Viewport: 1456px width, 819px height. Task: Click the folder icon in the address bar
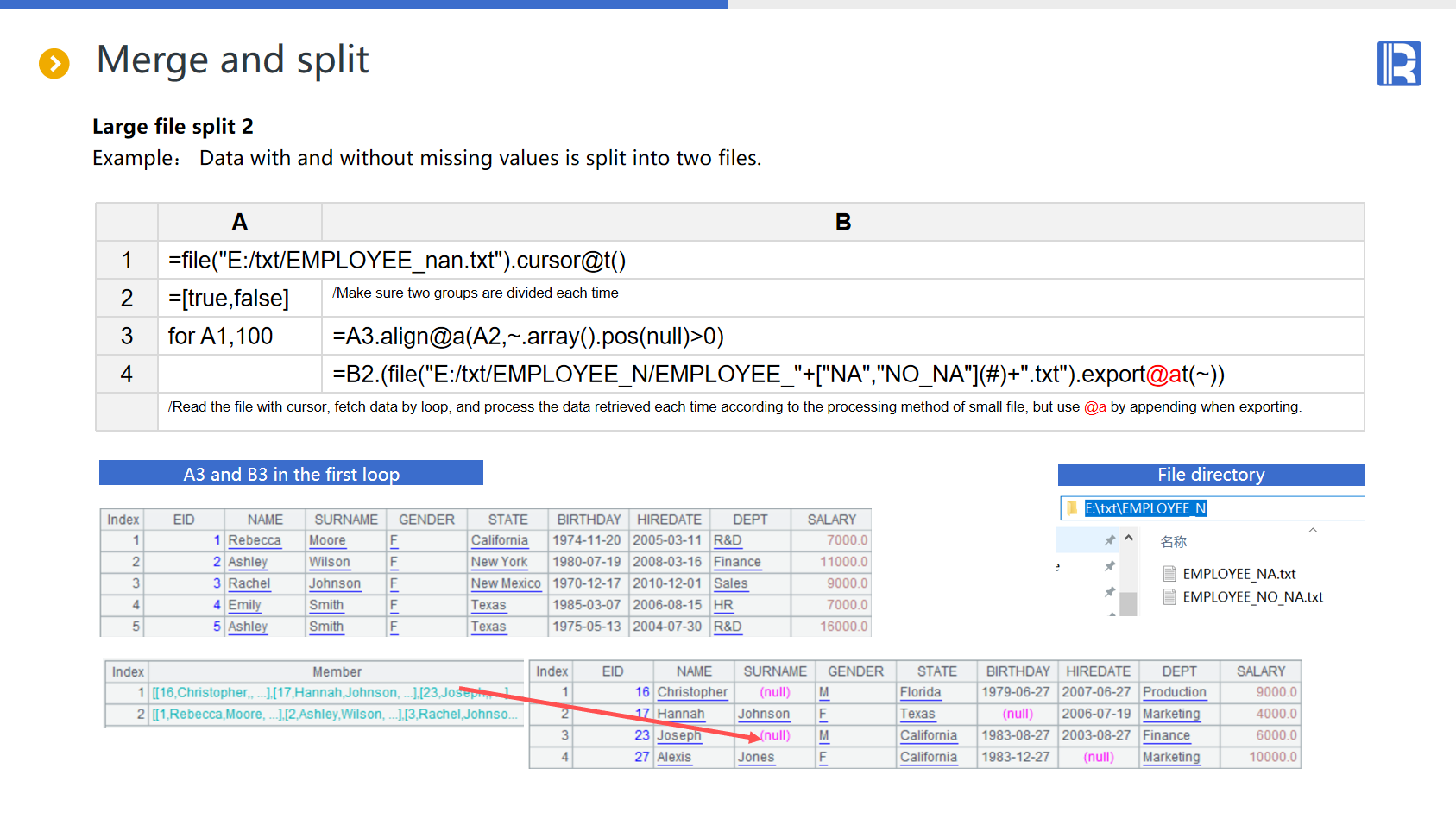(x=1072, y=508)
